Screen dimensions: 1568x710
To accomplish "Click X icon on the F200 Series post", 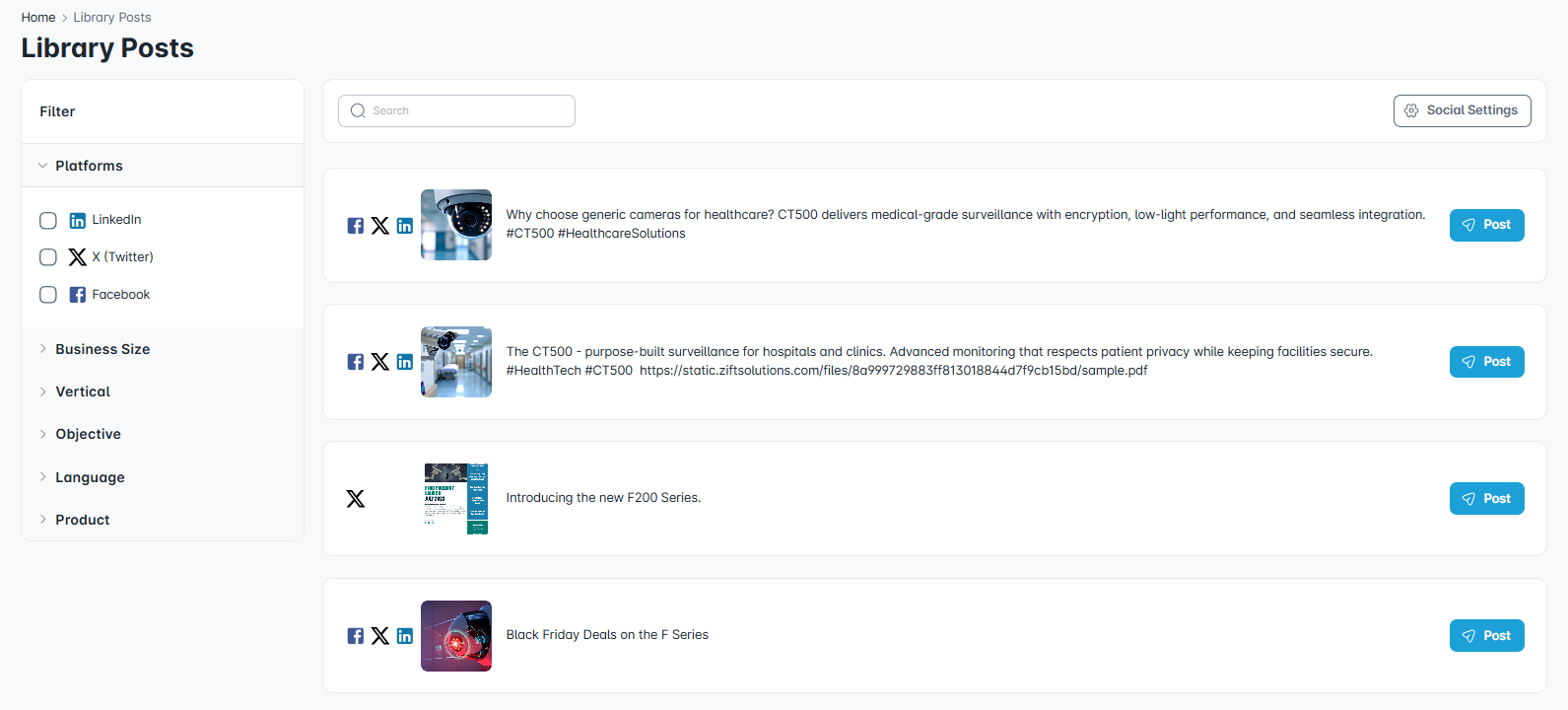I will pos(356,499).
